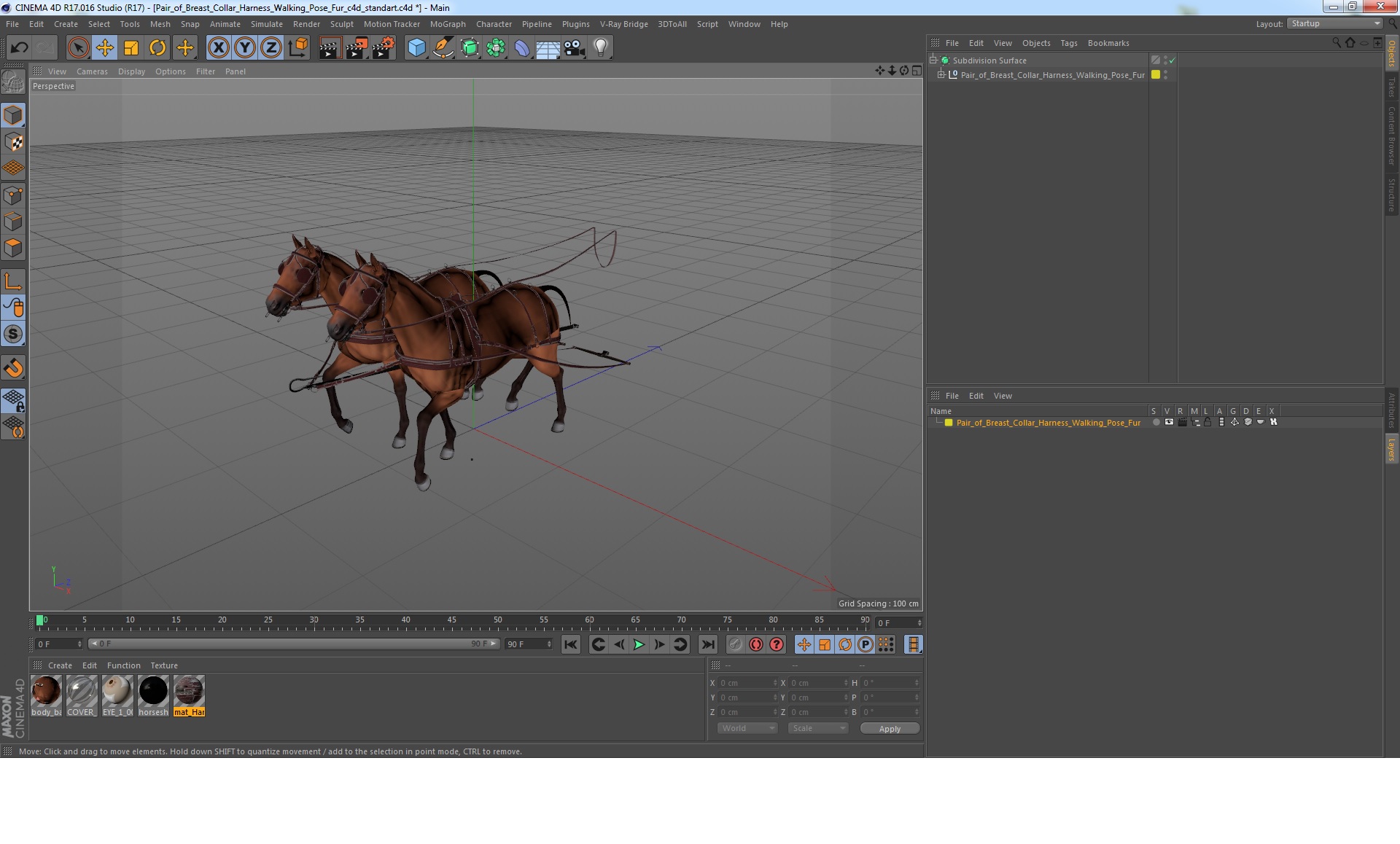Select the Live Selection arrow tool

tap(78, 48)
